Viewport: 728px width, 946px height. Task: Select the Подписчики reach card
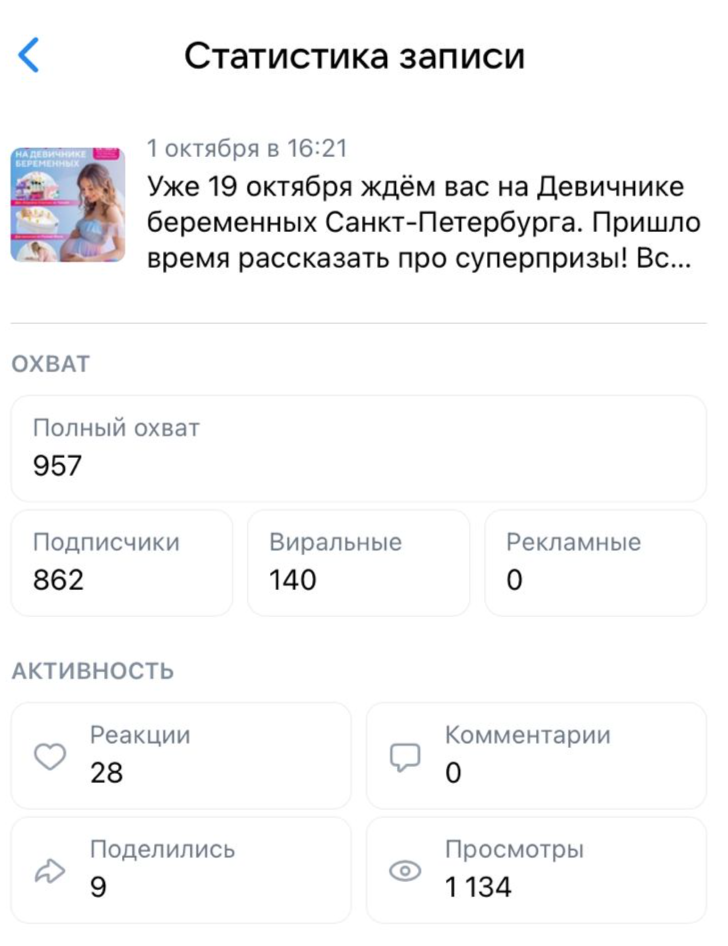coord(121,562)
